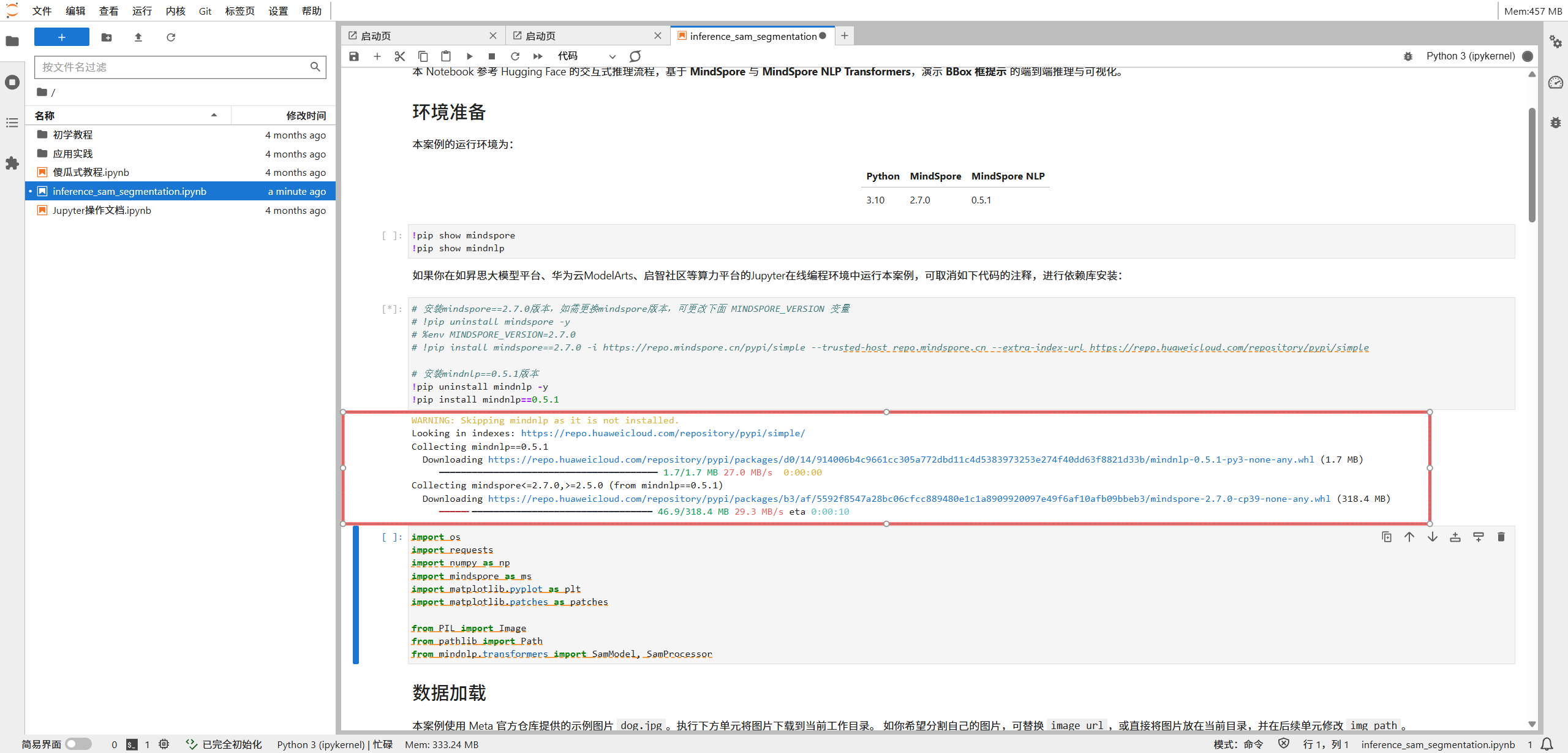Viewport: 1568px width, 753px height.
Task: Open the debugger panel in right sidebar
Action: point(1556,123)
